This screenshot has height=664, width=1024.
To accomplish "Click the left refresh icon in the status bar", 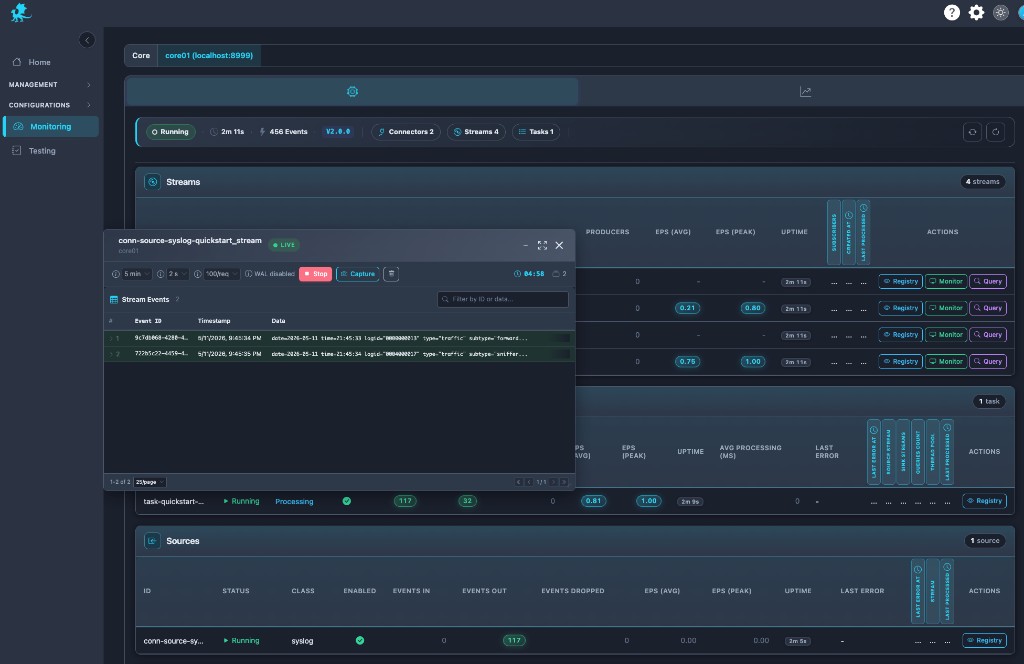I will pos(972,132).
